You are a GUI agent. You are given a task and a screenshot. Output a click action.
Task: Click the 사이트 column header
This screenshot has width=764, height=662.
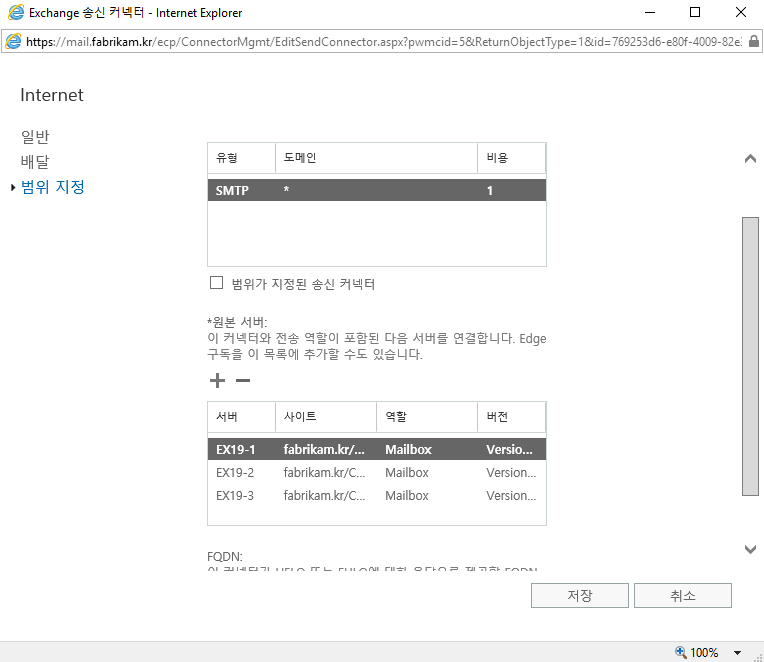coord(326,417)
